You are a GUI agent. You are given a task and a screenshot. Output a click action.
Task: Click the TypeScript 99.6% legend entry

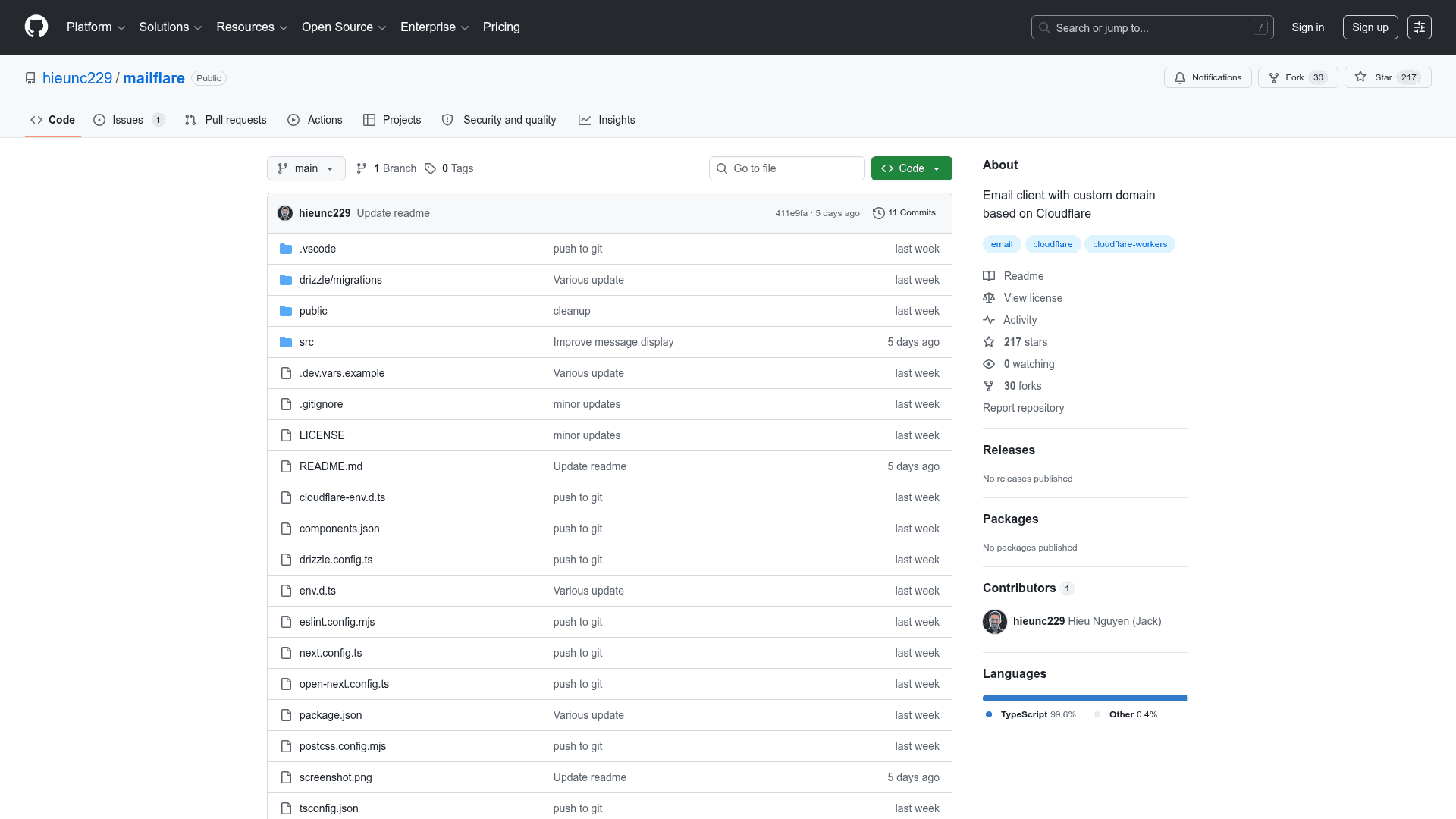point(1031,714)
